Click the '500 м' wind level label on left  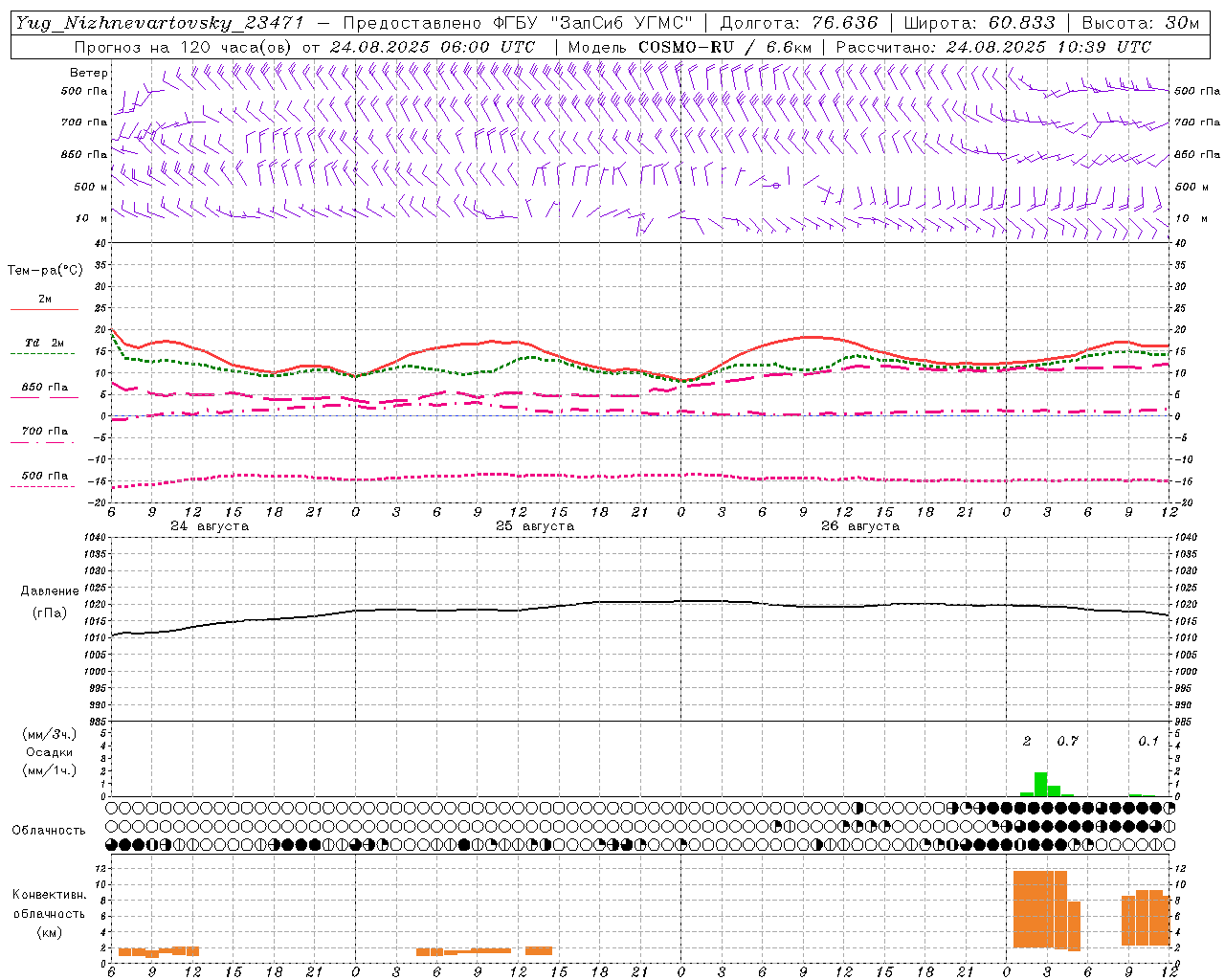pyautogui.click(x=91, y=187)
